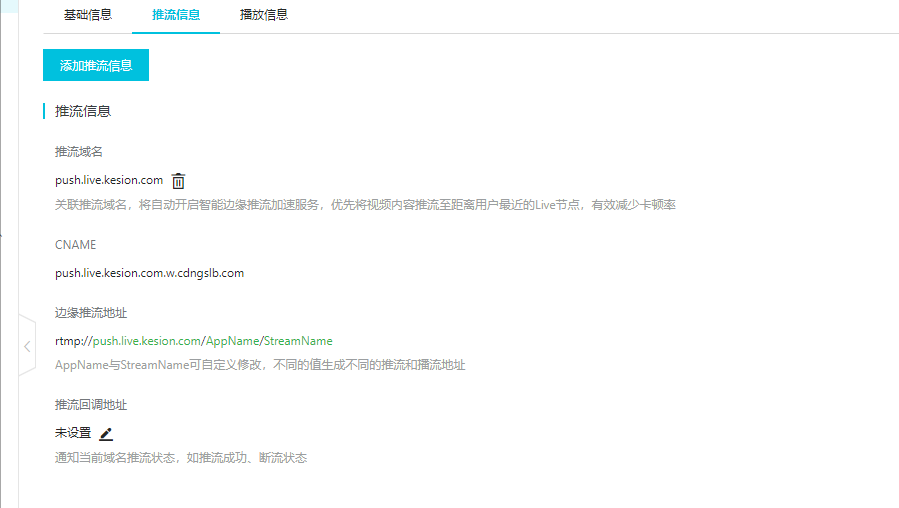Click the AppName与StreamName hint text
The image size is (899, 508).
260,365
